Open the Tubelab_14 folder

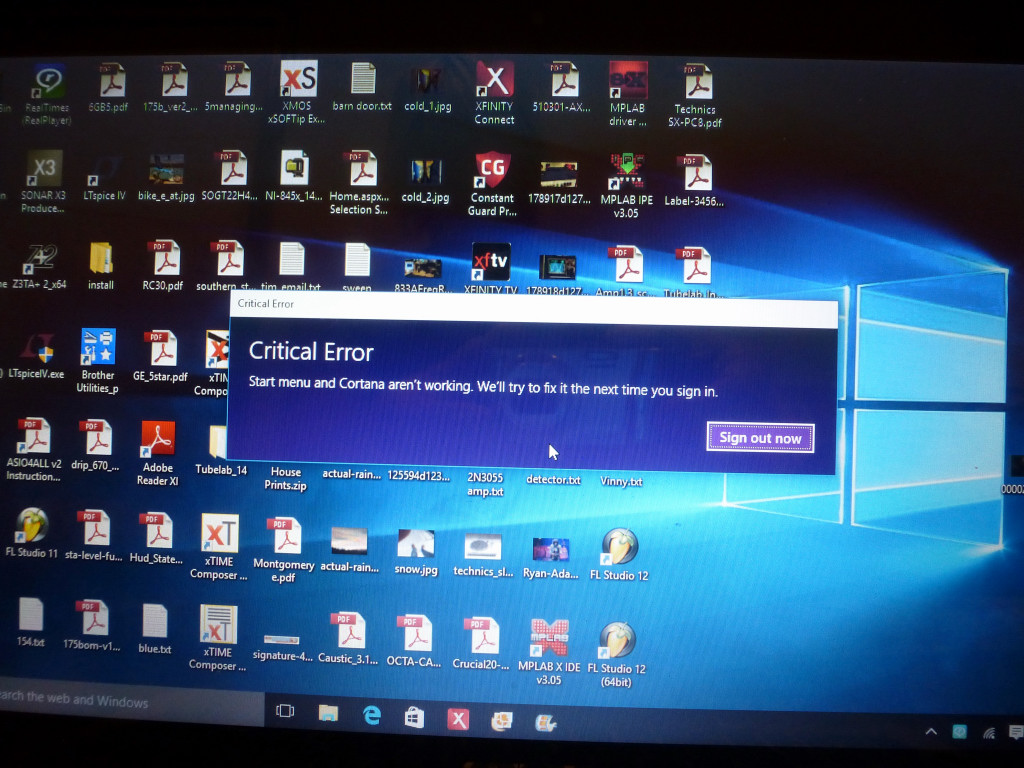tap(221, 450)
